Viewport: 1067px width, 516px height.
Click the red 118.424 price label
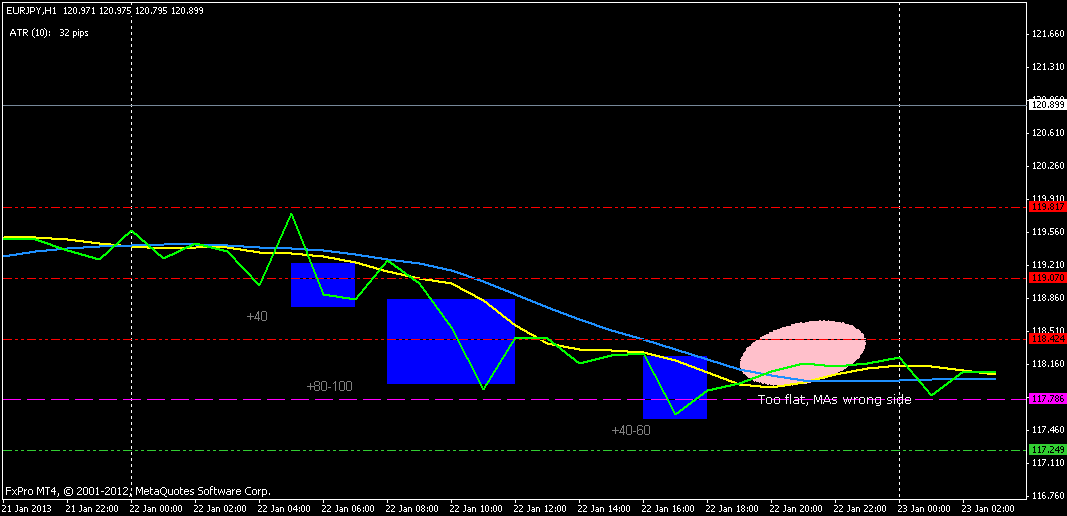coord(1047,338)
